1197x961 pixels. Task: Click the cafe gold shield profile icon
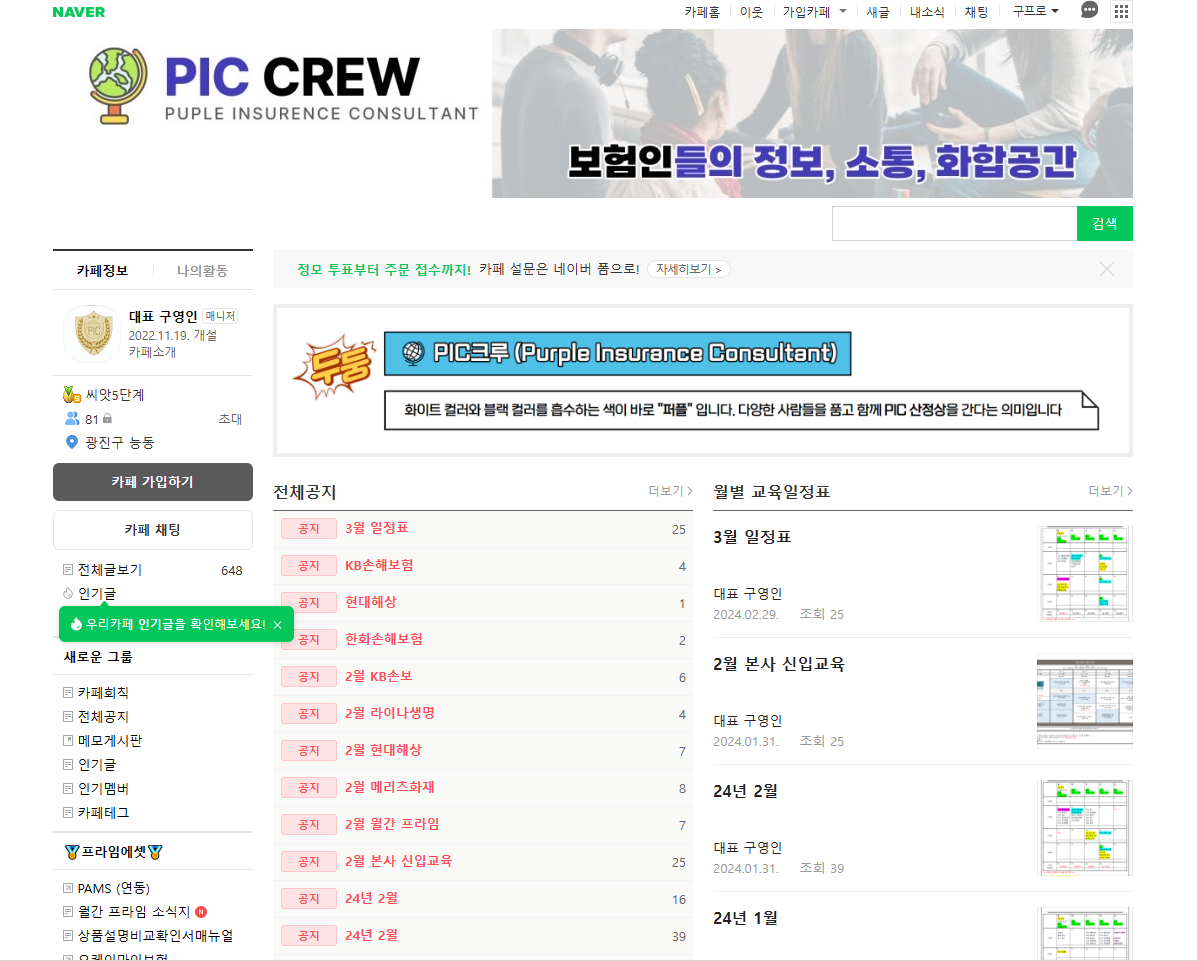coord(93,333)
